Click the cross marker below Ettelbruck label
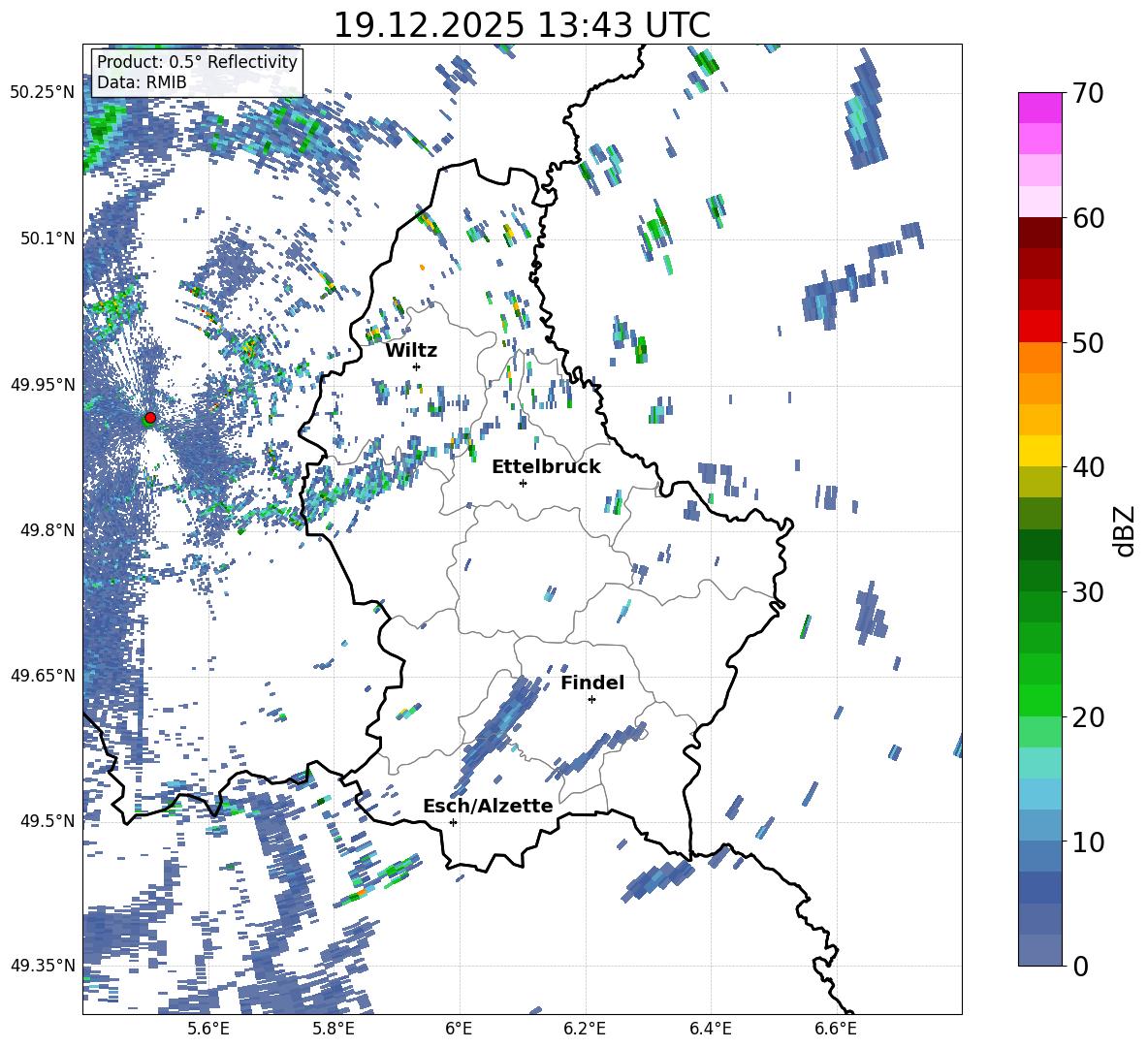The width and height of the screenshot is (1148, 1048). 523,483
